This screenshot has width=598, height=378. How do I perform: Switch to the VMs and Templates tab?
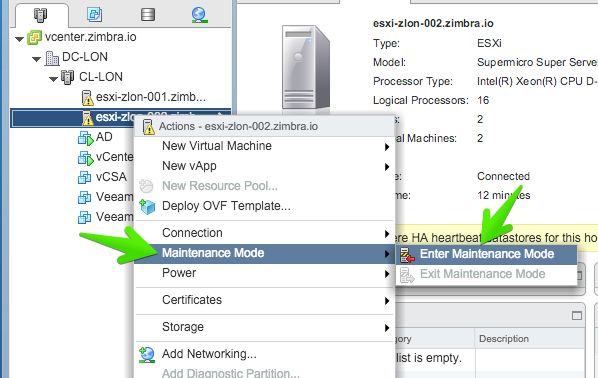tap(94, 14)
